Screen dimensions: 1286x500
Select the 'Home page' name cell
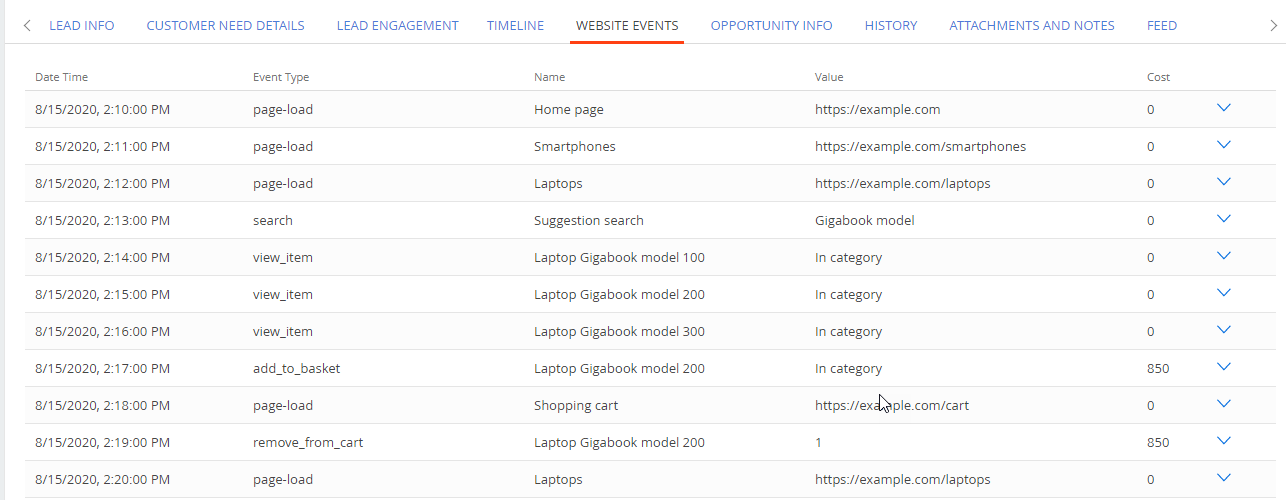[x=569, y=110]
